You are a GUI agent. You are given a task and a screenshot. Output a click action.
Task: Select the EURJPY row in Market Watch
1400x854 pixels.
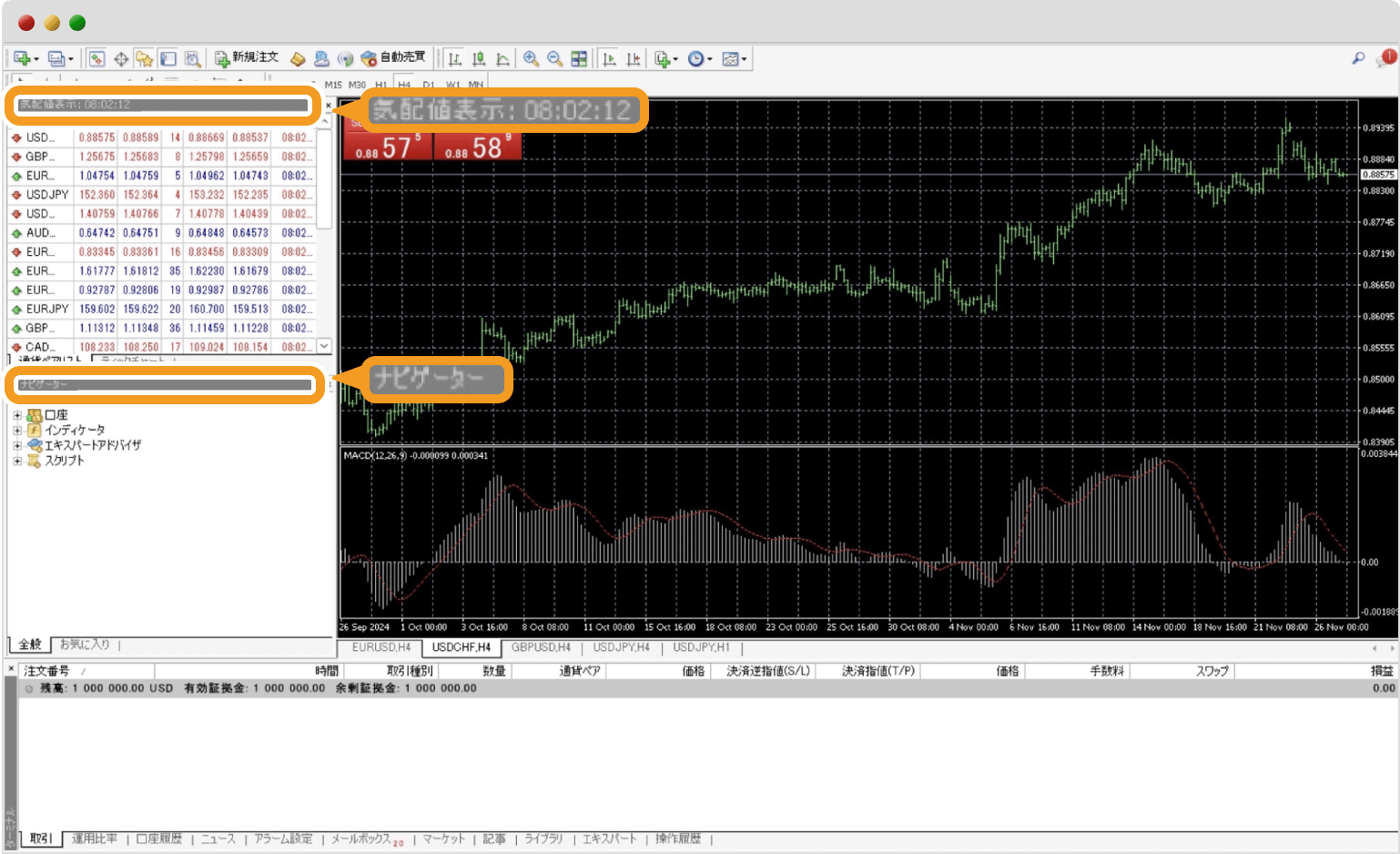162,309
